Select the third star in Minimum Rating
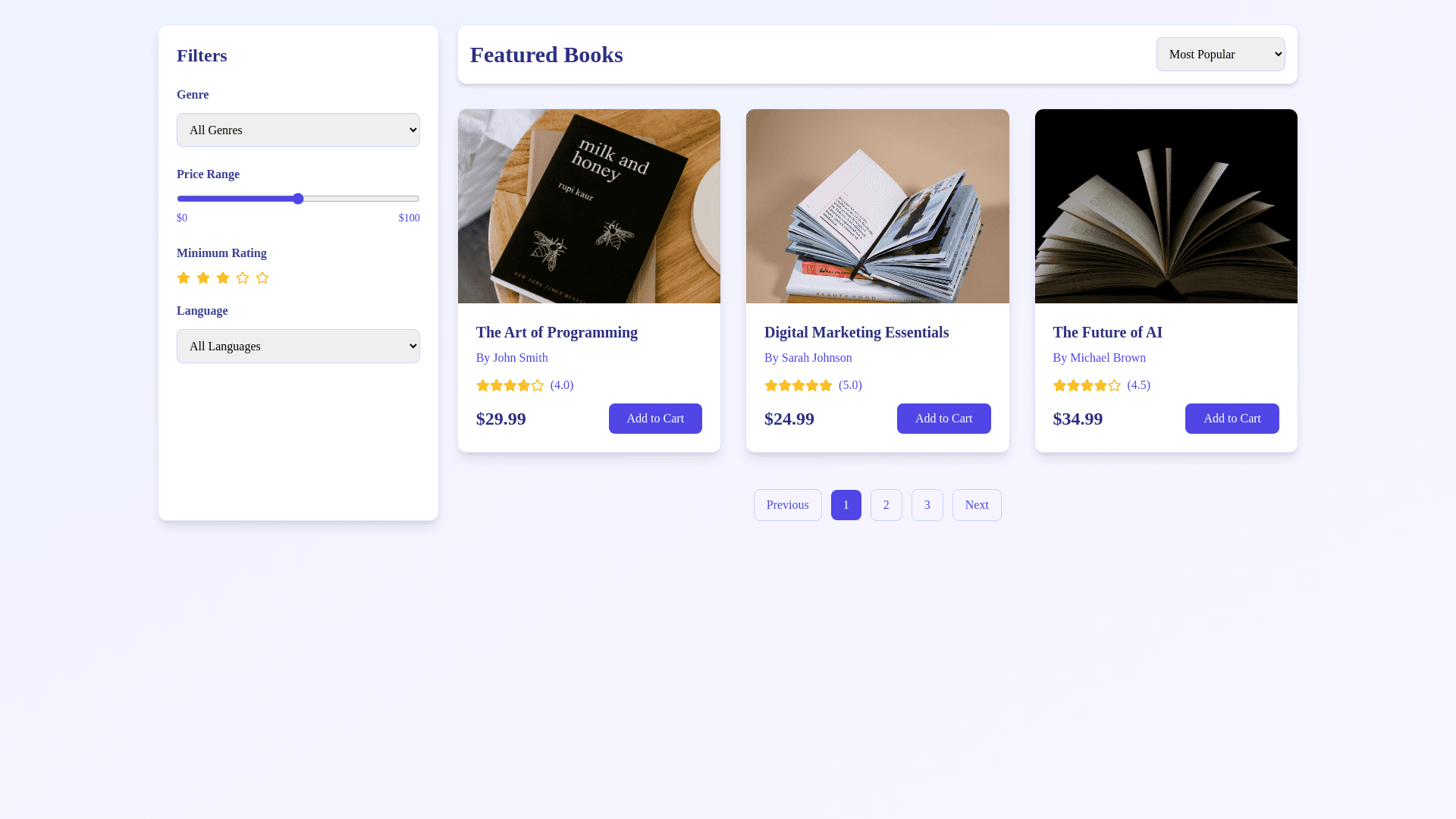Image resolution: width=1456 pixels, height=819 pixels. click(223, 278)
